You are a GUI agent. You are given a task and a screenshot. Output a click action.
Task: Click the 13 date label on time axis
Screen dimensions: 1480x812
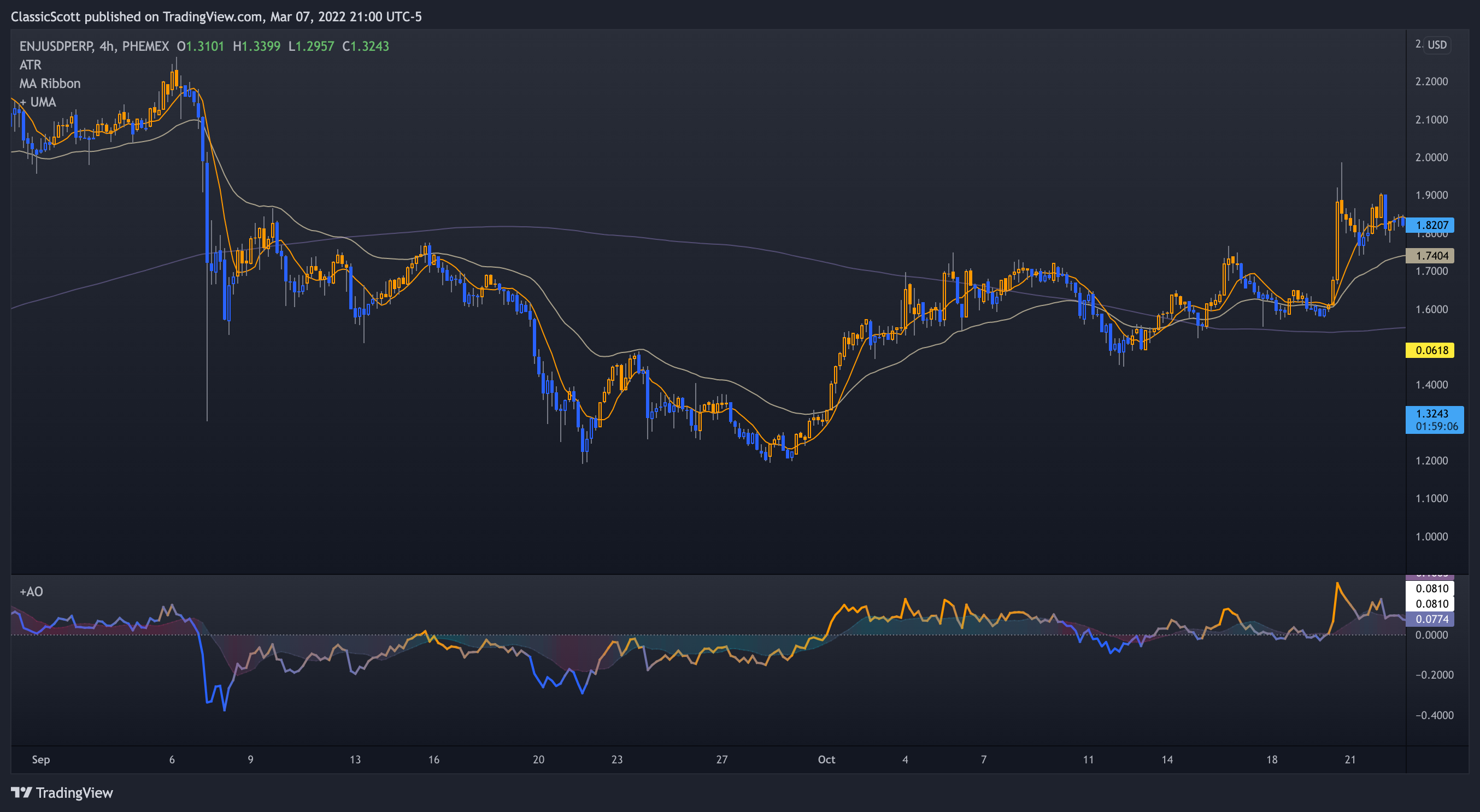click(355, 760)
